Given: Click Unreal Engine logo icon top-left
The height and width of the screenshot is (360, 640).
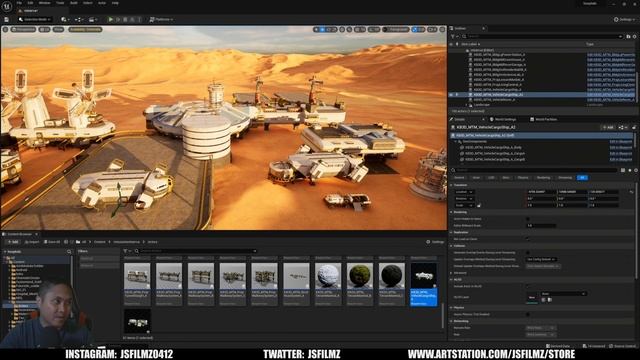Looking at the screenshot, I should click(7, 7).
